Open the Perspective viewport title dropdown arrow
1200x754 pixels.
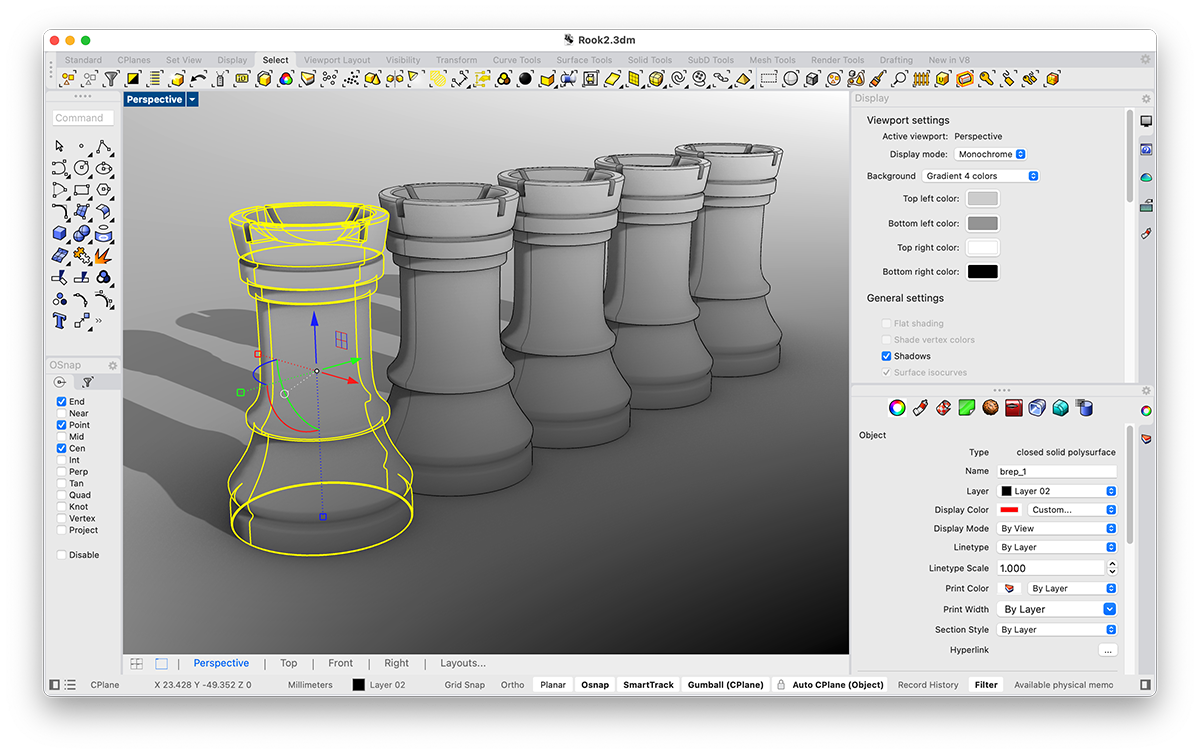click(x=192, y=100)
